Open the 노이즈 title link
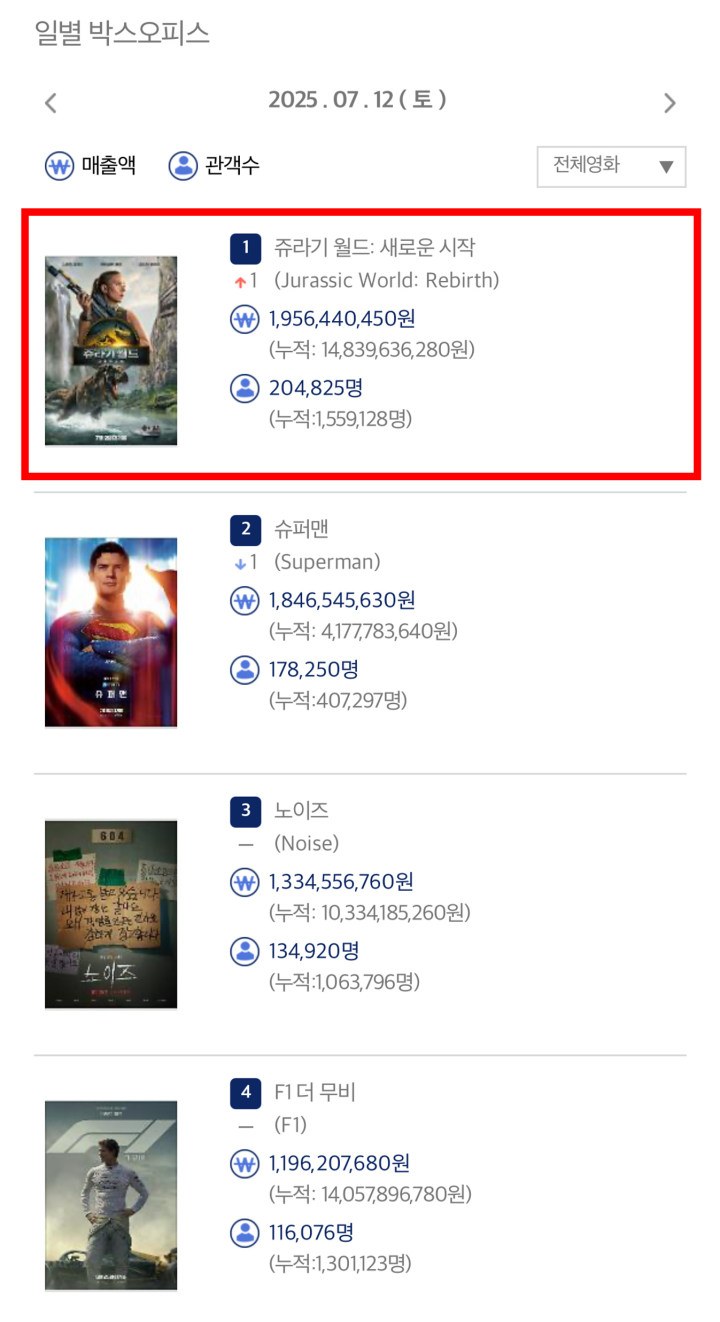Image resolution: width=720 pixels, height=1322 pixels. click(301, 811)
